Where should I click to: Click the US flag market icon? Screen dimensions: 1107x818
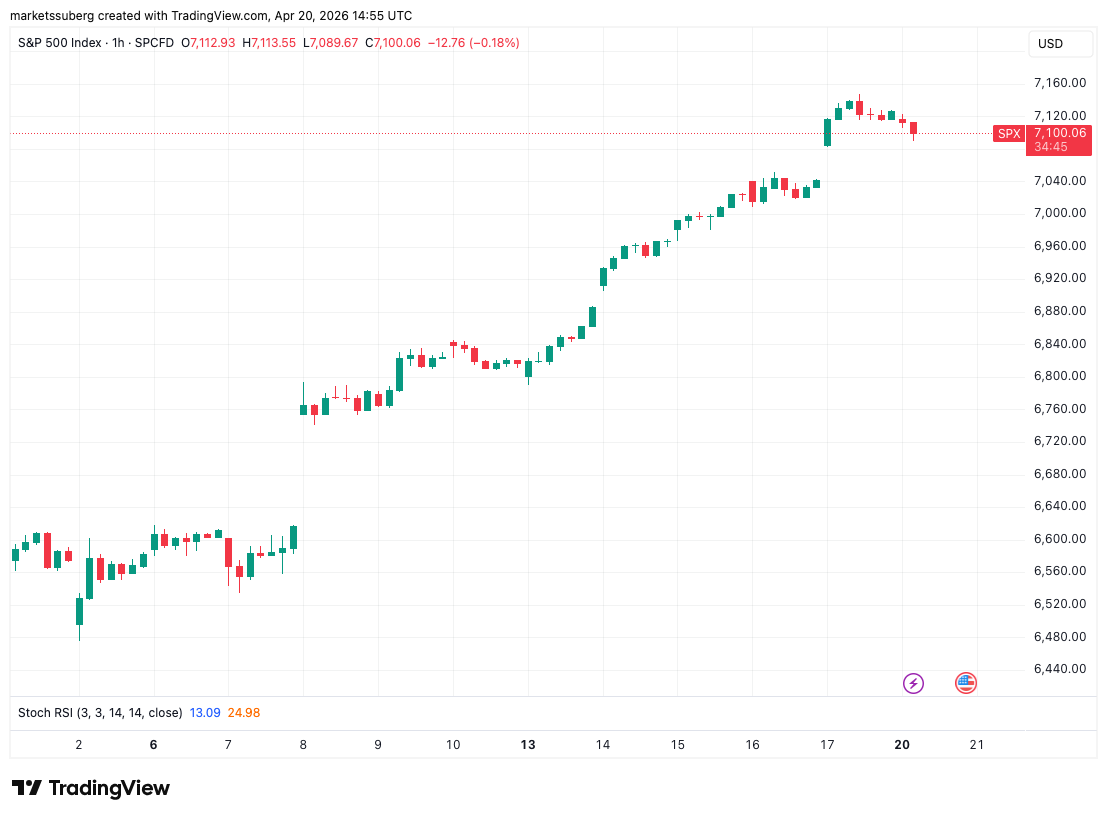(x=965, y=683)
